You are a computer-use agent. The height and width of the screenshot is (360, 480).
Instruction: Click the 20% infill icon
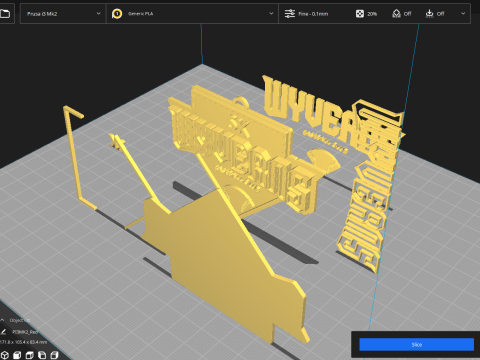pos(360,14)
